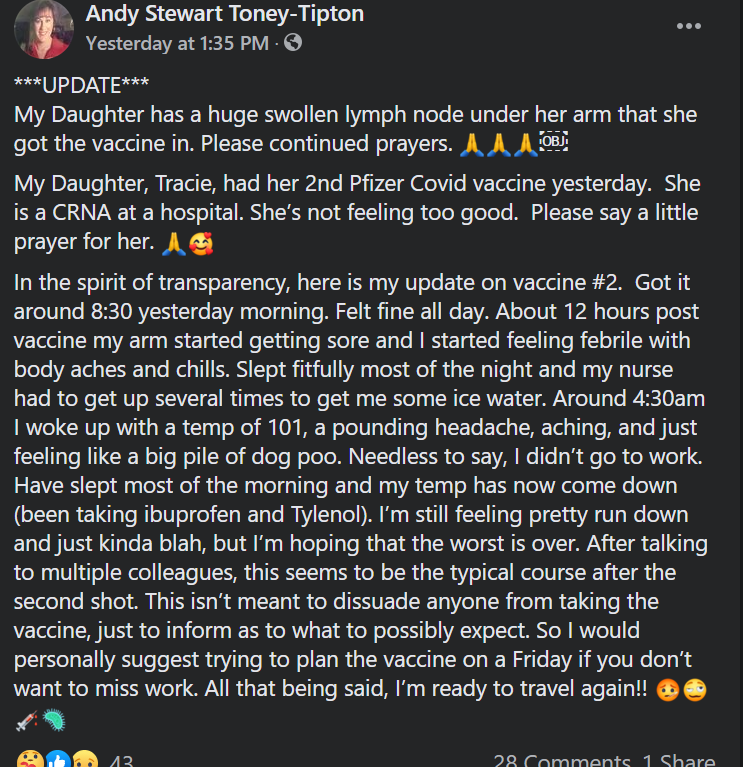The image size is (743, 767).
Task: Open the post options three-dot menu
Action: click(689, 26)
